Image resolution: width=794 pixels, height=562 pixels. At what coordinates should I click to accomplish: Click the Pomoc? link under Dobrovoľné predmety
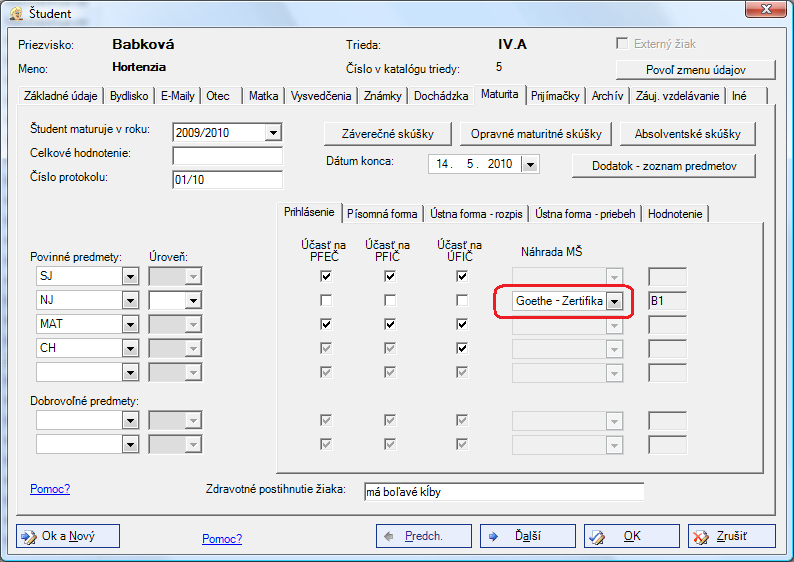(x=50, y=489)
